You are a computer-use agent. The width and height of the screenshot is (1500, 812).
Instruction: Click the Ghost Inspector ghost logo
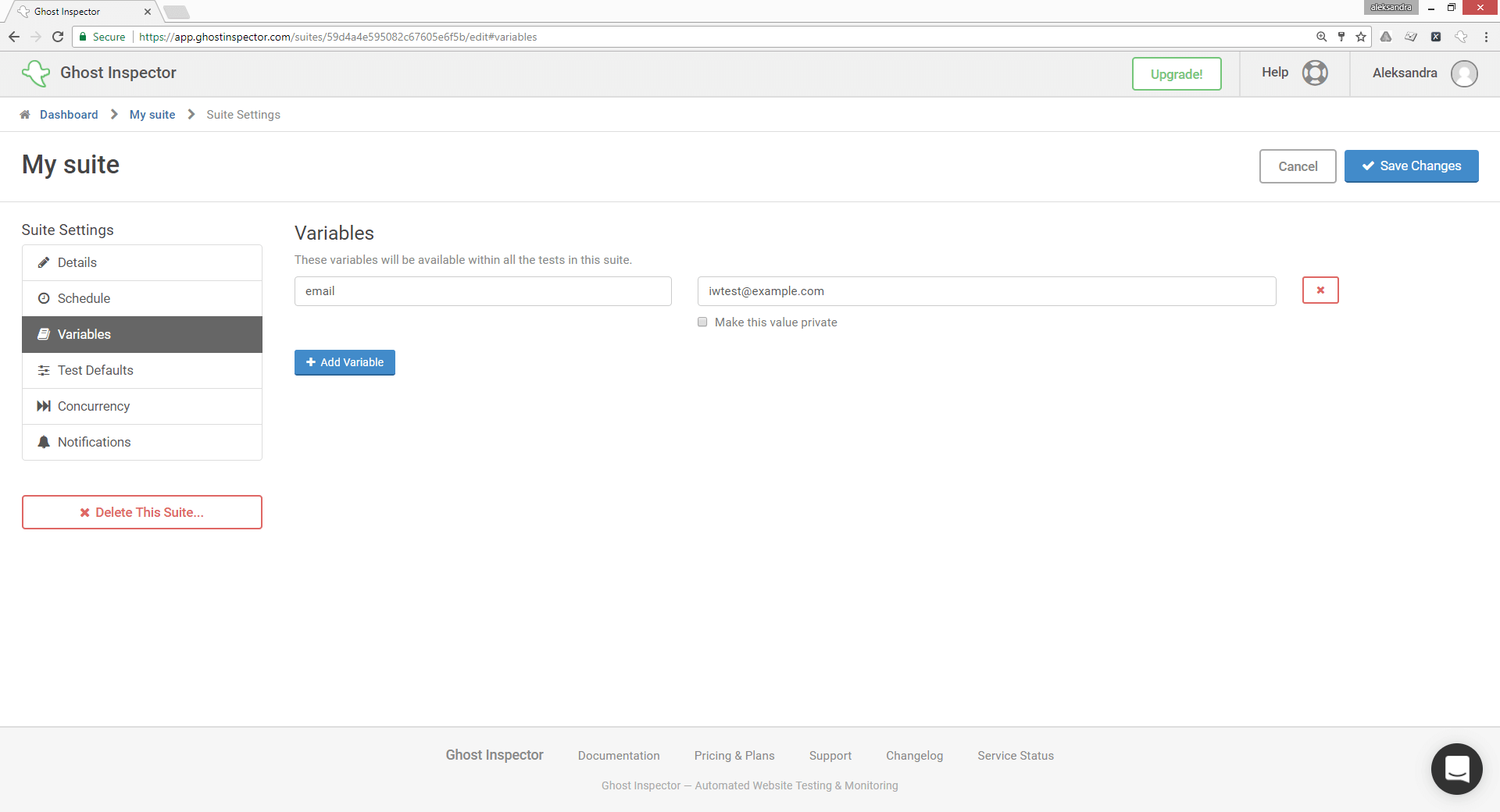coord(36,73)
